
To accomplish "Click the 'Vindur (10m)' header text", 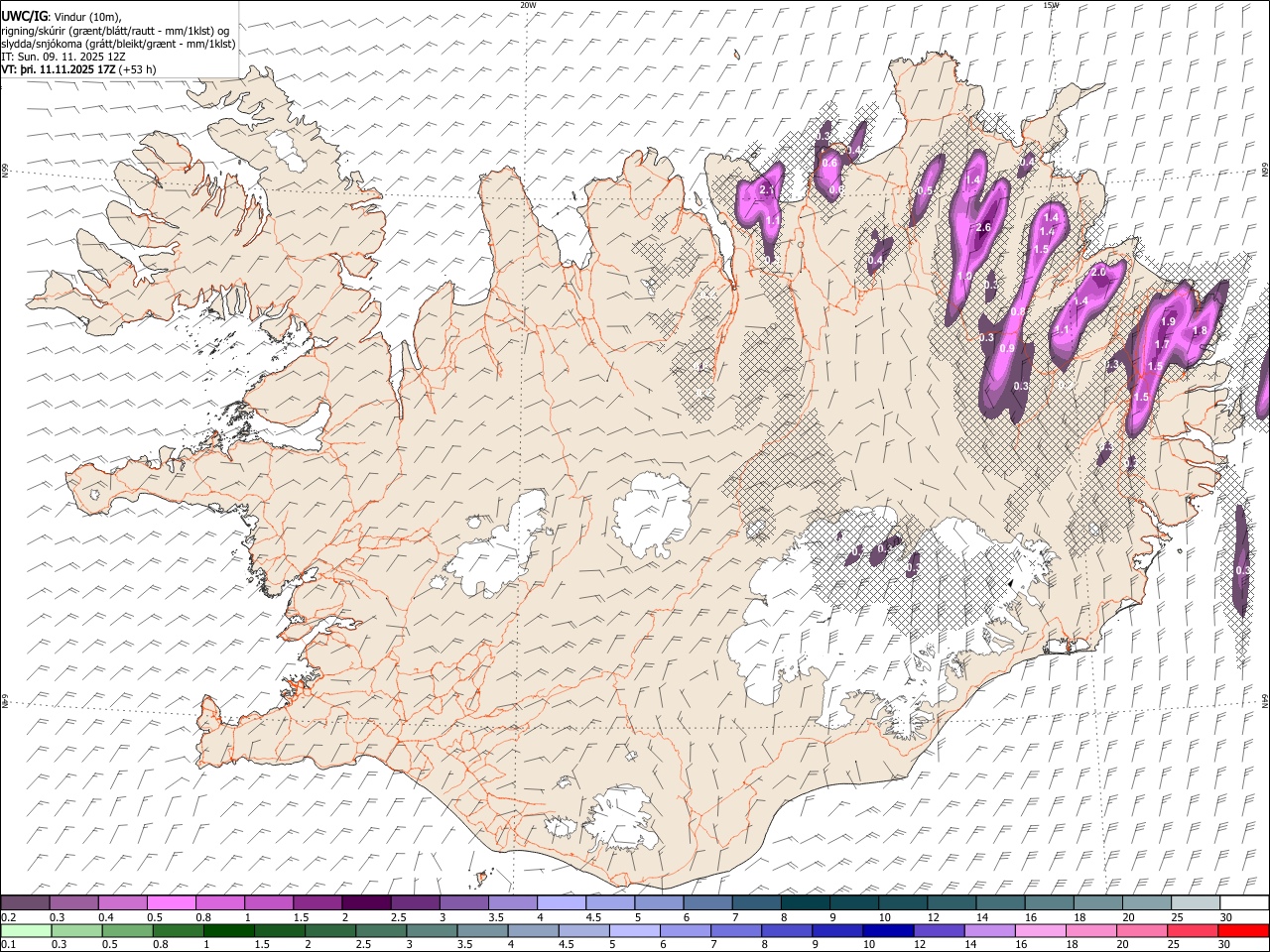I will click(x=87, y=17).
